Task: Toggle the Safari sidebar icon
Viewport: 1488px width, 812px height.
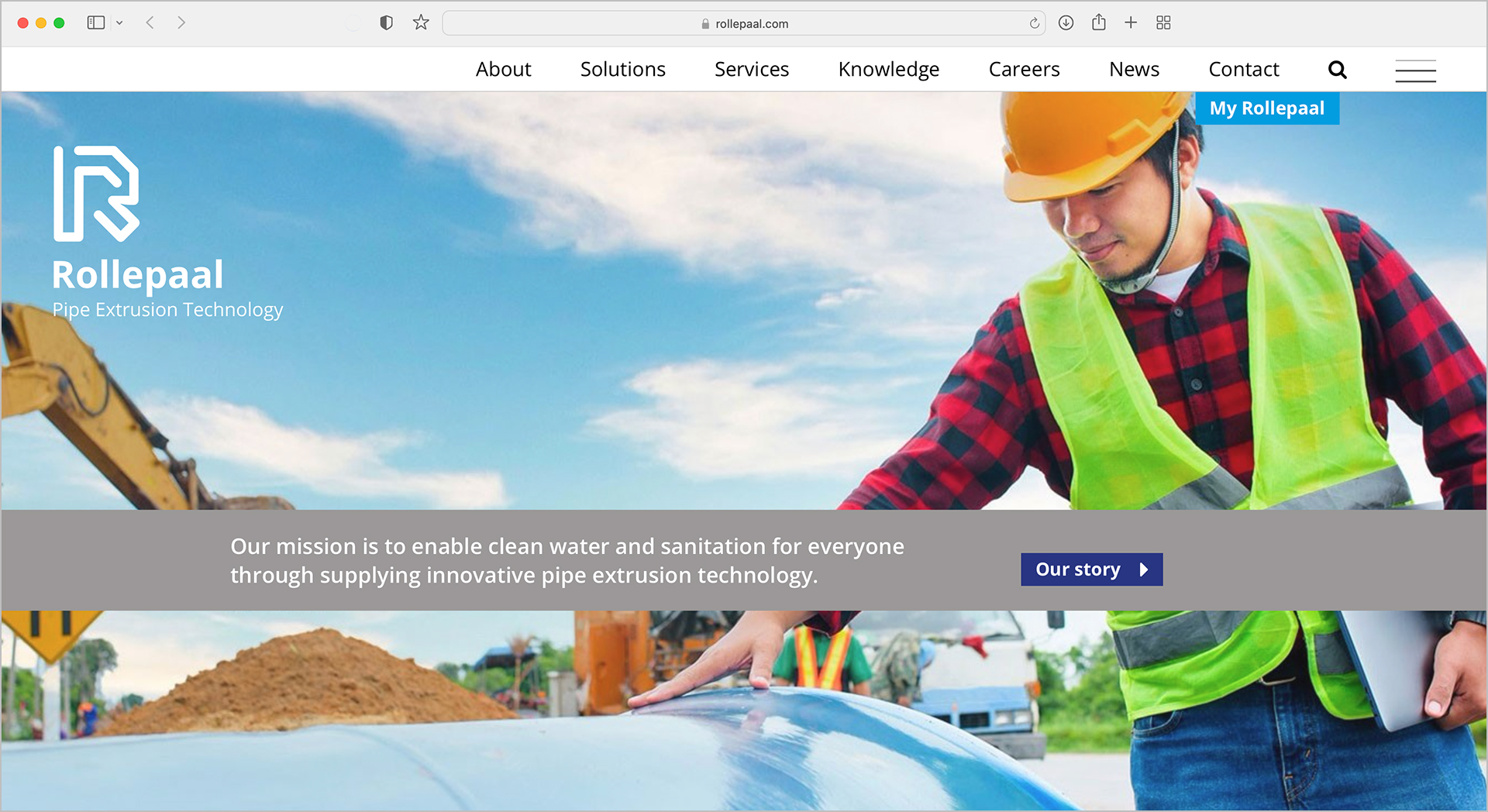Action: [96, 23]
